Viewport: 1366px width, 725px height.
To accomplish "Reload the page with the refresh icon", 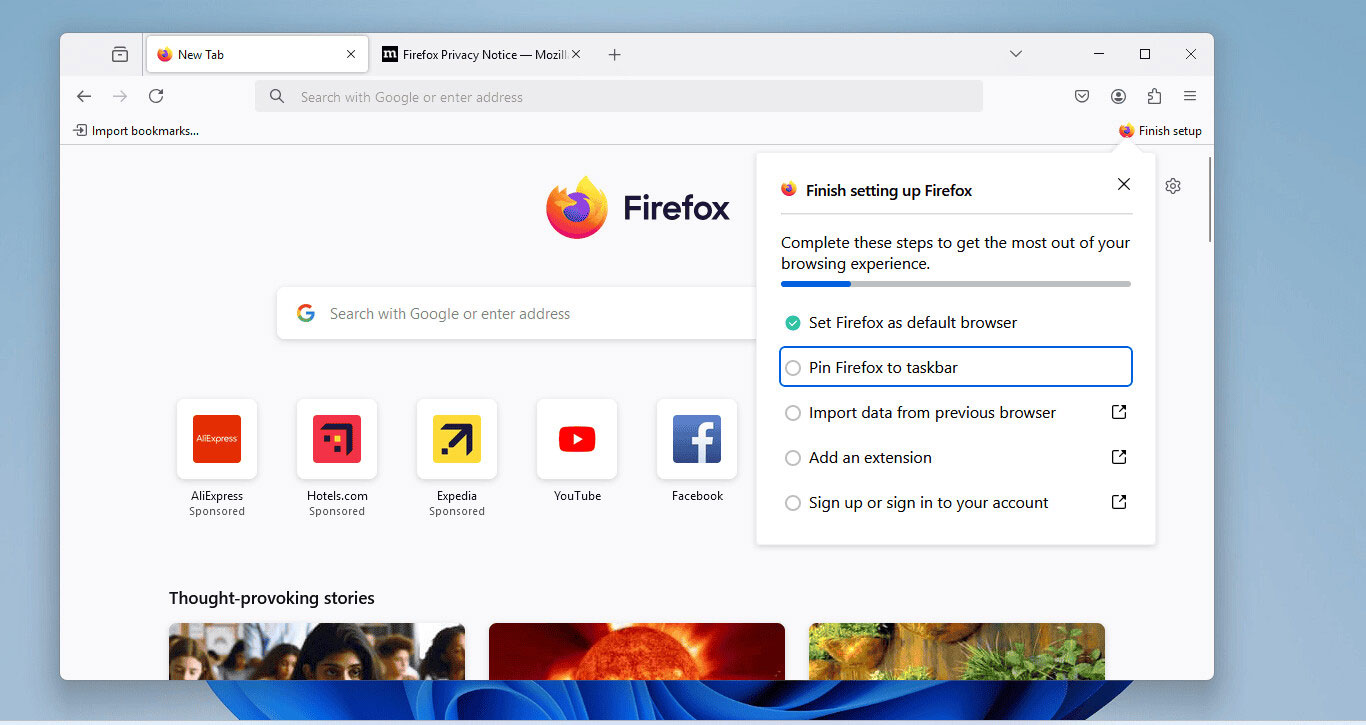I will [x=156, y=96].
